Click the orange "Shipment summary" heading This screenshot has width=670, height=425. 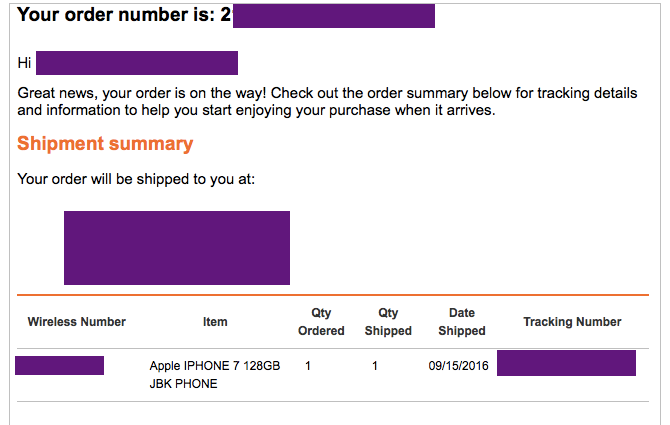tap(105, 144)
